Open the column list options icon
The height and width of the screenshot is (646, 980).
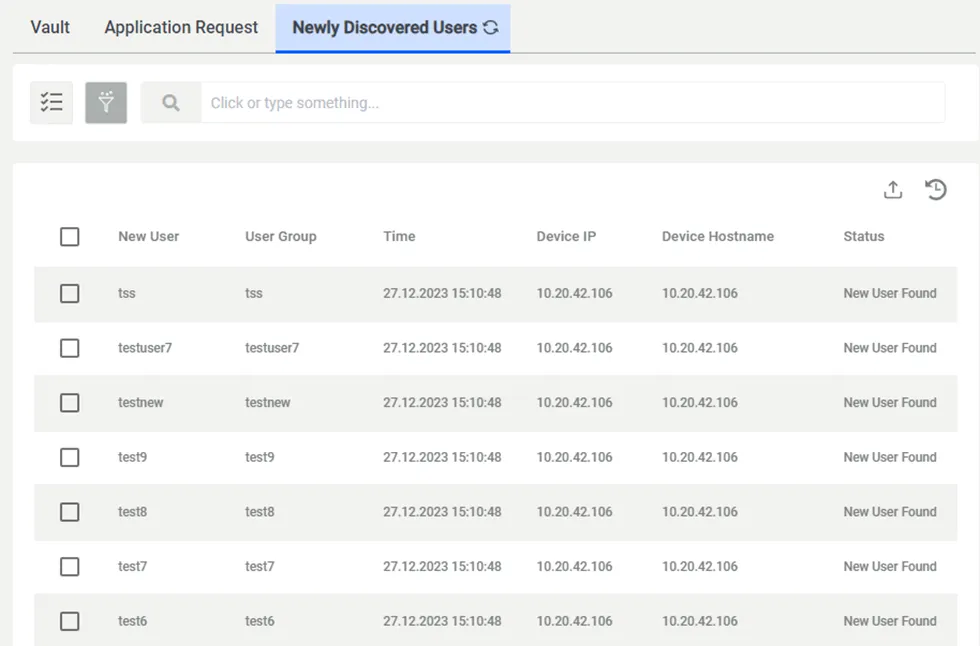click(x=51, y=102)
